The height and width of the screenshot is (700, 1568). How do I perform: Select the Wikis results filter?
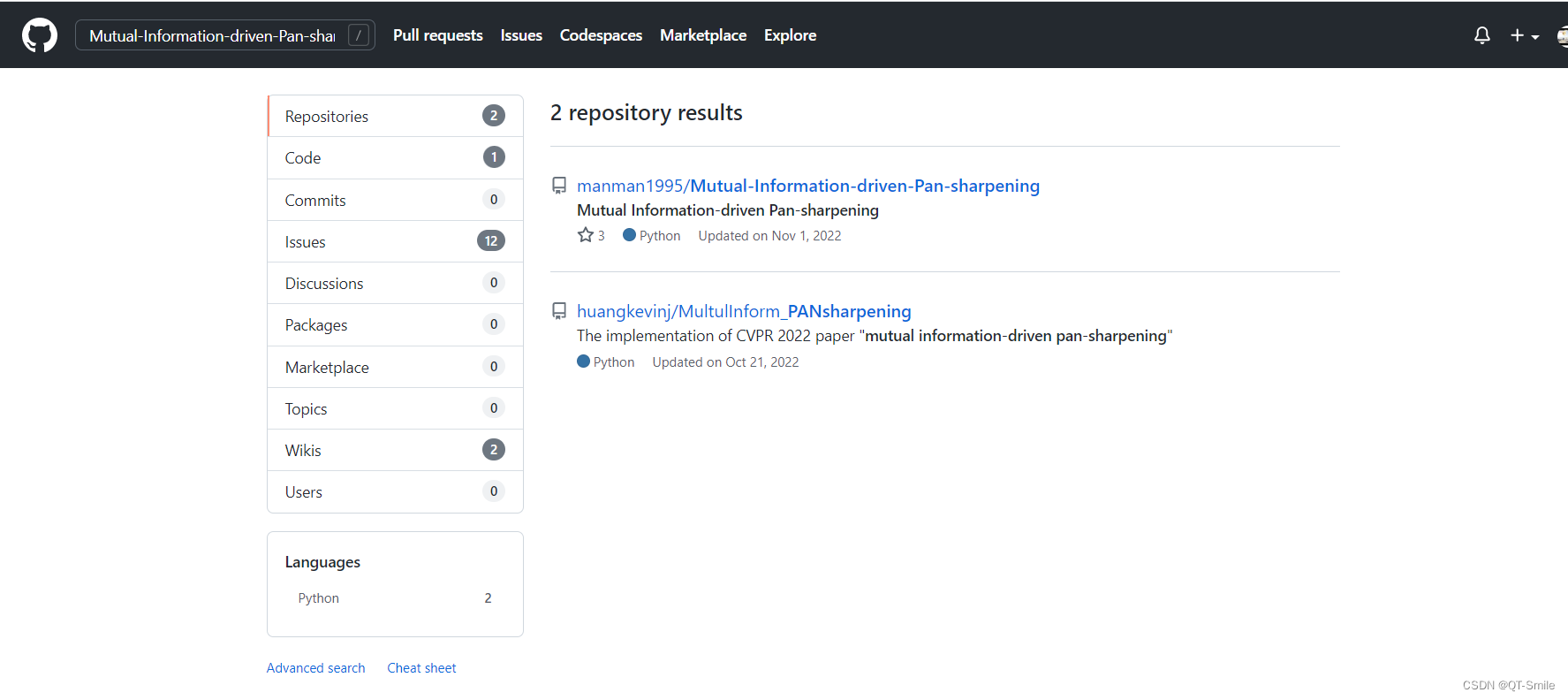[x=395, y=450]
